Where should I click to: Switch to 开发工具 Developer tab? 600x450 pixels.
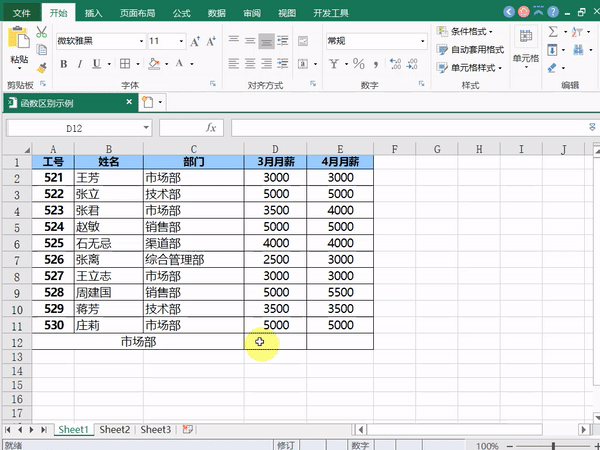point(331,13)
